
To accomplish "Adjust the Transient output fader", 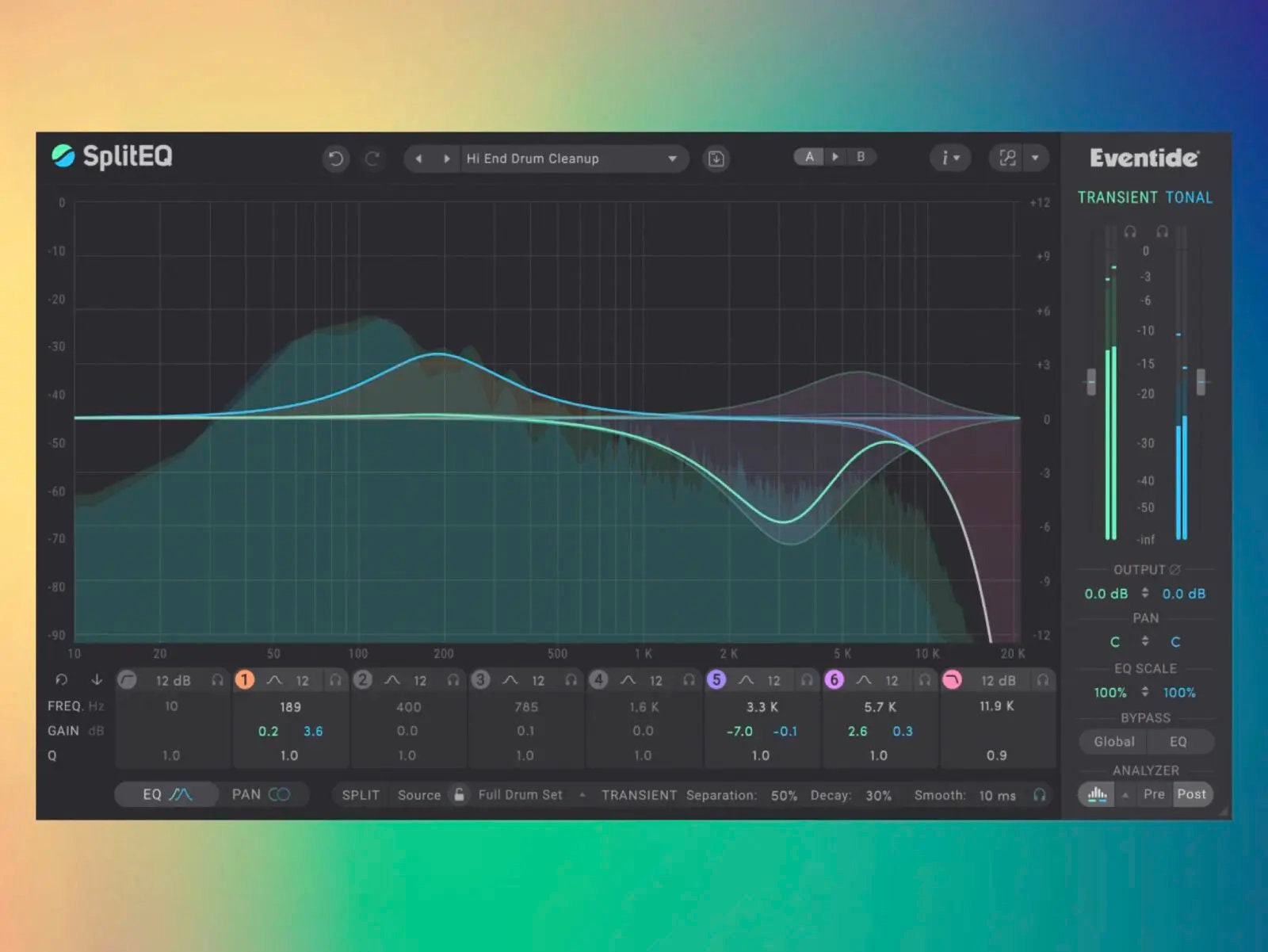I will (x=1091, y=382).
